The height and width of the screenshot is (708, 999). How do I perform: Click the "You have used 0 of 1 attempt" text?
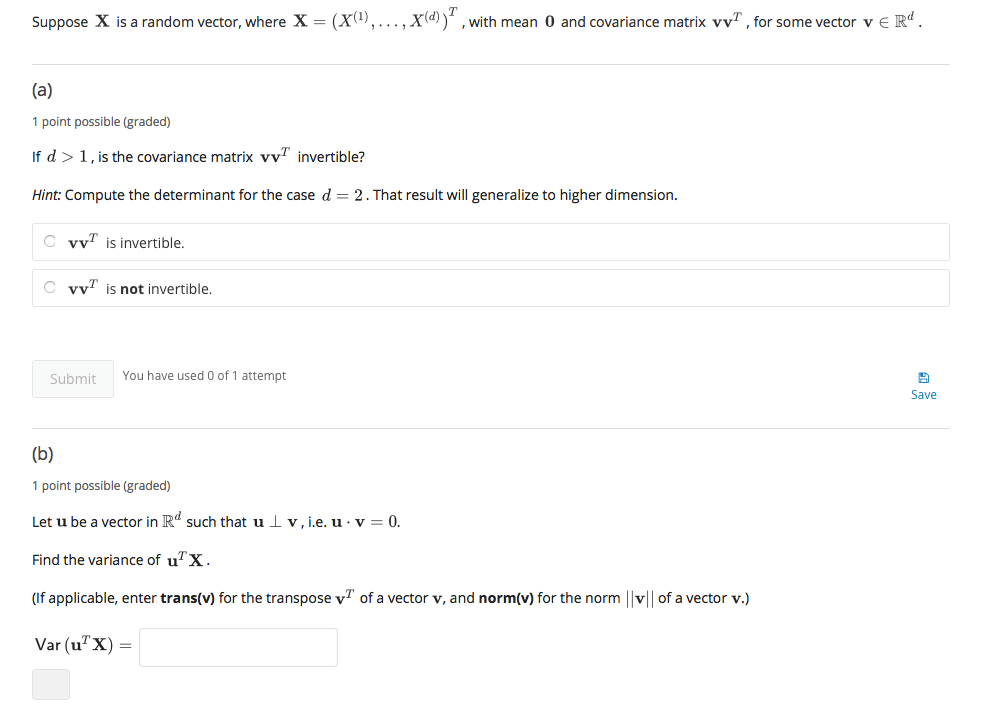(203, 375)
